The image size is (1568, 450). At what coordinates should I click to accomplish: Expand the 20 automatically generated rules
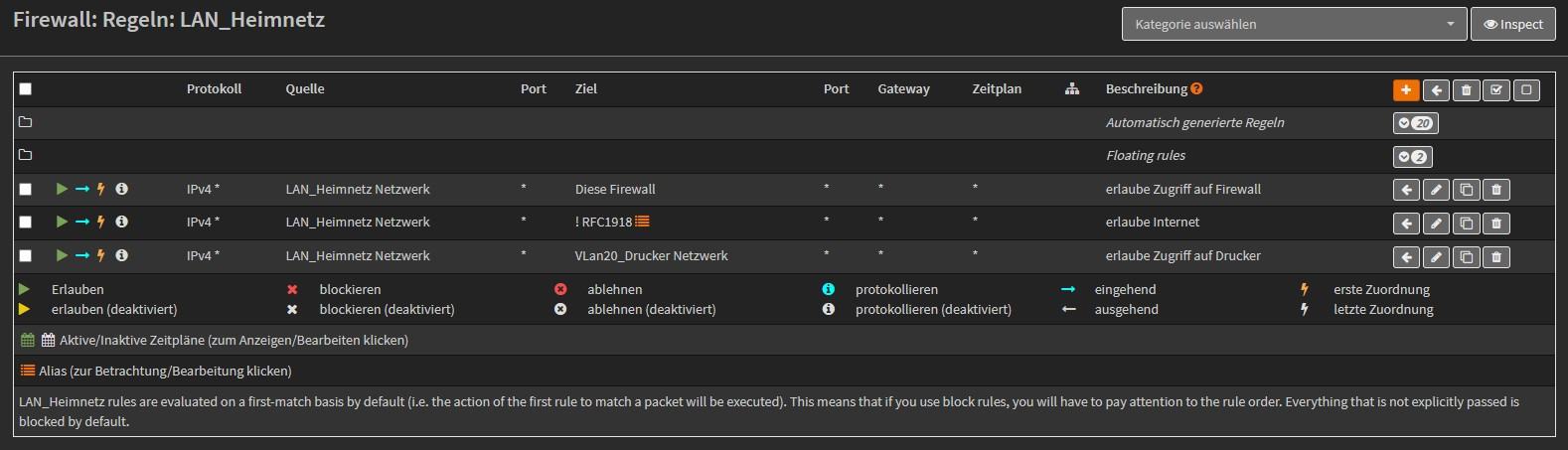pyautogui.click(x=1415, y=123)
